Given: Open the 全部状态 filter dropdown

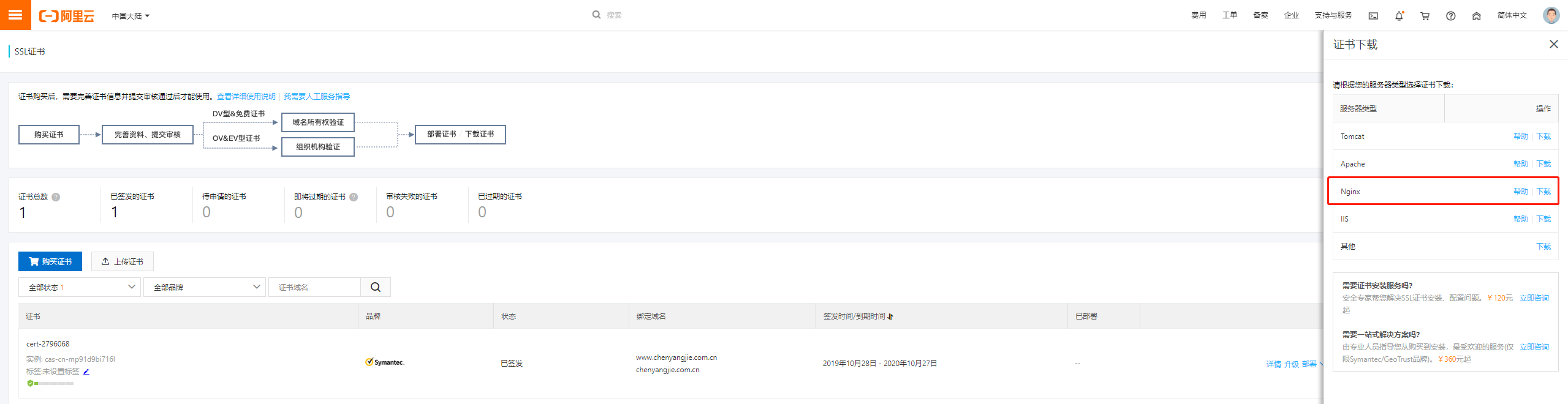Looking at the screenshot, I should (x=80, y=287).
